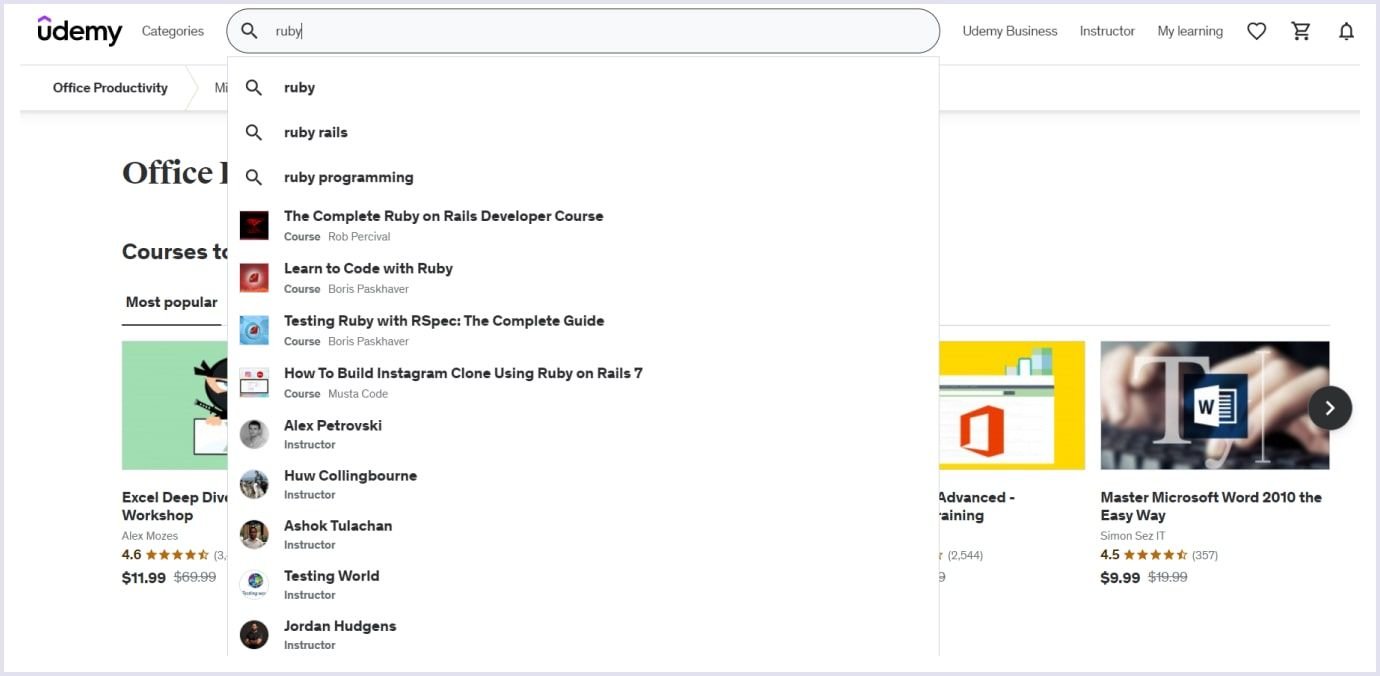Open Master Microsoft Word 2010 course title
This screenshot has width=1380, height=676.
pos(1211,506)
